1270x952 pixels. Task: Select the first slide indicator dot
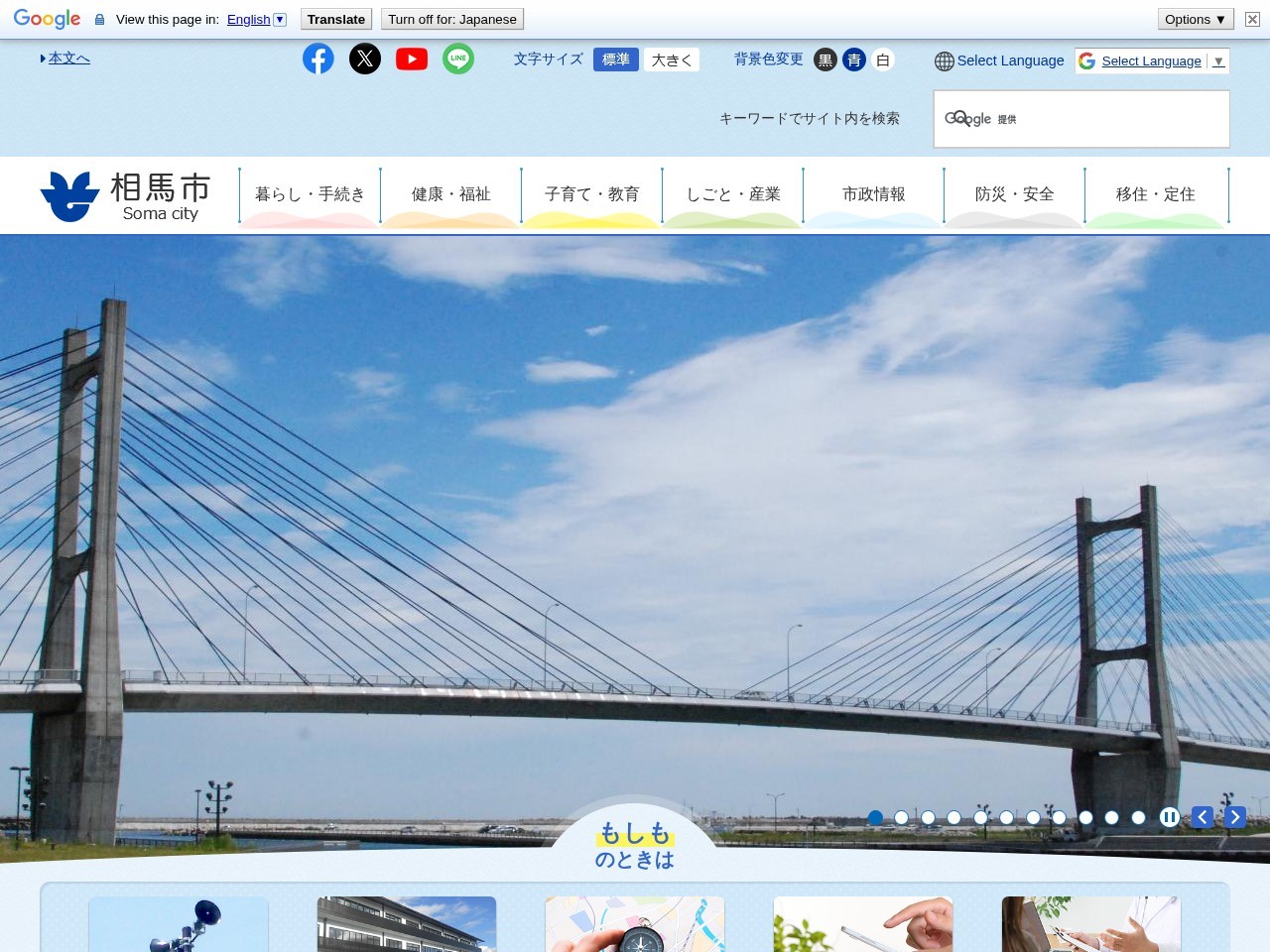(875, 818)
